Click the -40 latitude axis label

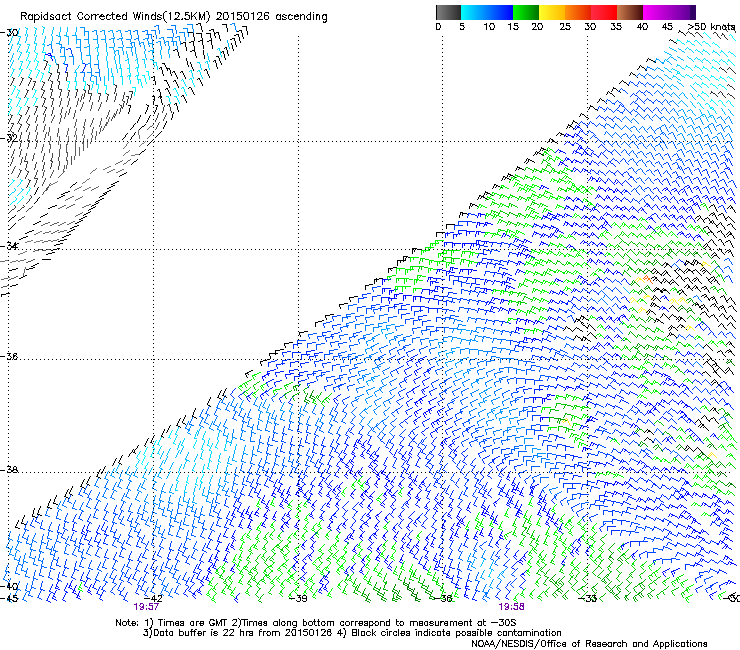(10, 586)
